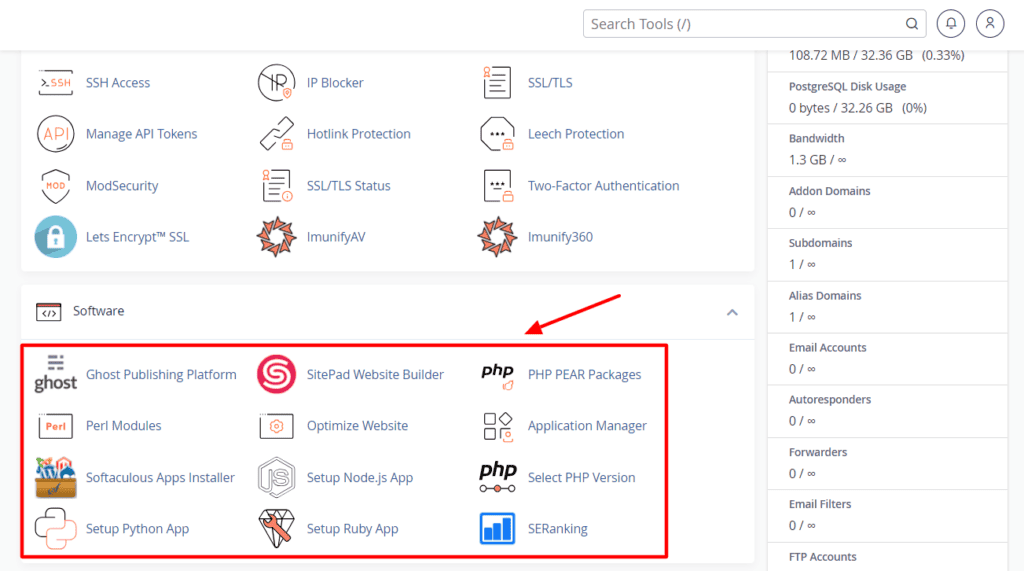Go to SSL/TLS link

[x=550, y=83]
